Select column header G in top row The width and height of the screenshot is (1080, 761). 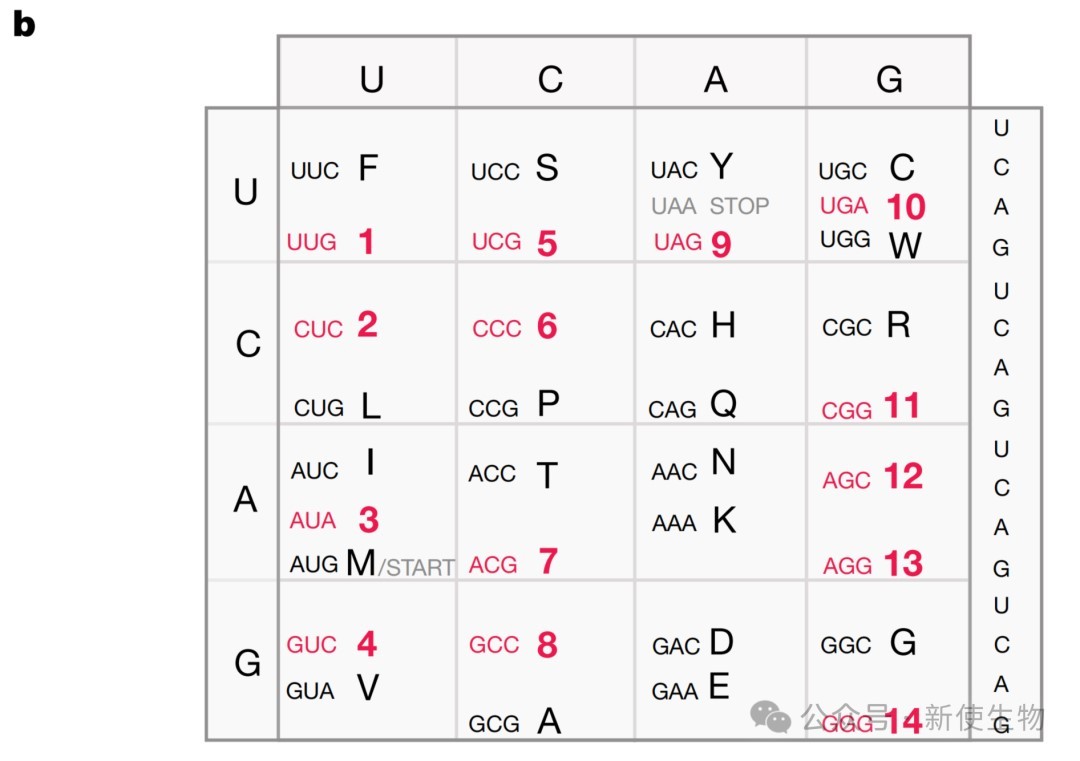coord(889,79)
